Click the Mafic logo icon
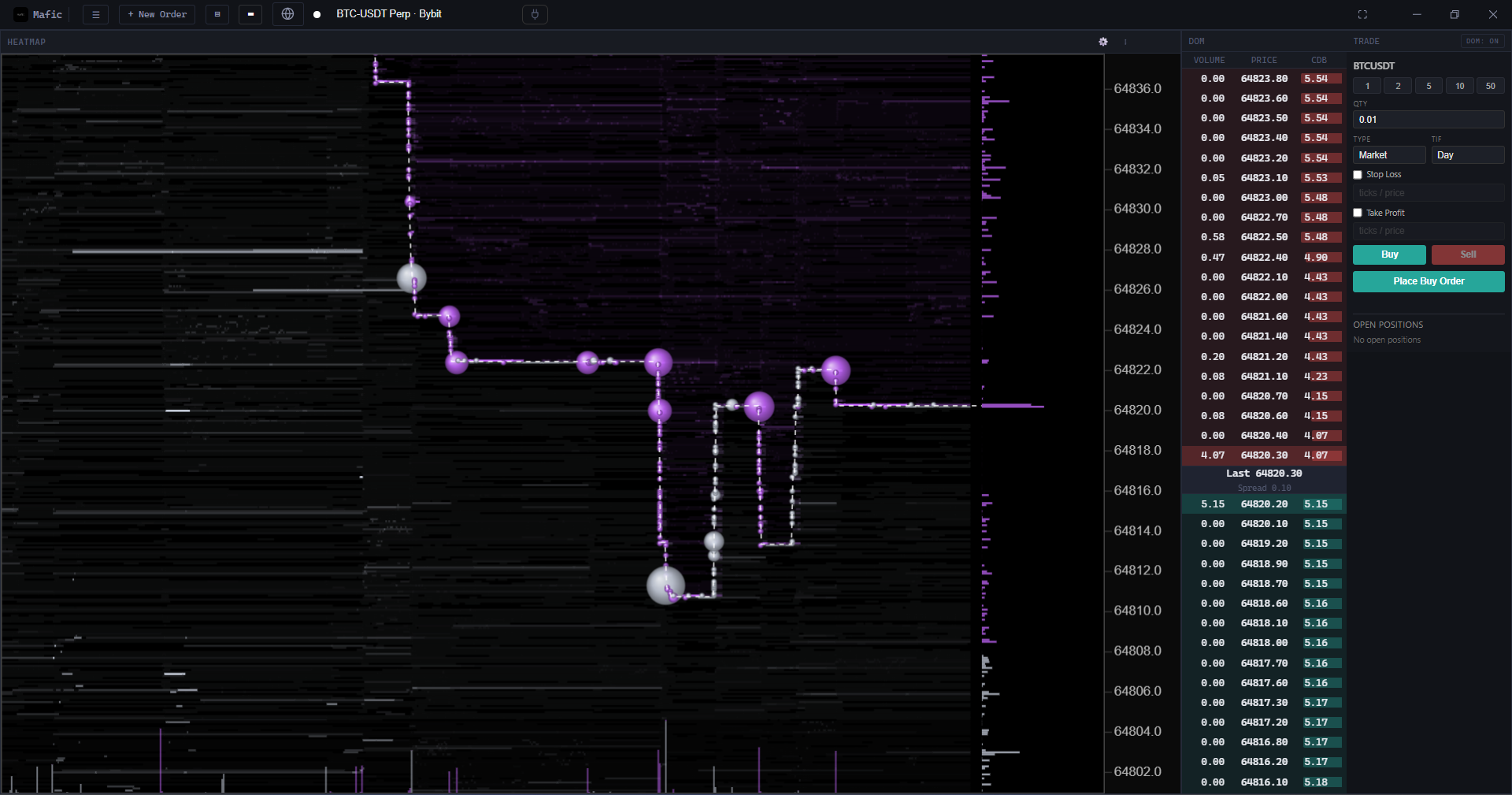Image resolution: width=1512 pixels, height=795 pixels. (x=21, y=14)
